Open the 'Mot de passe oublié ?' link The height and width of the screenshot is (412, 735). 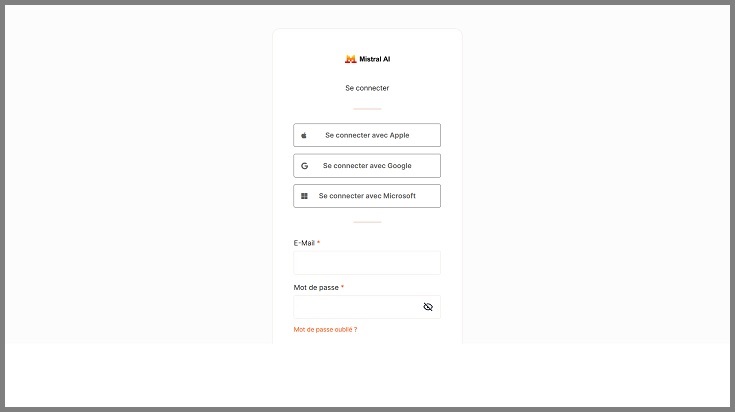[325, 330]
